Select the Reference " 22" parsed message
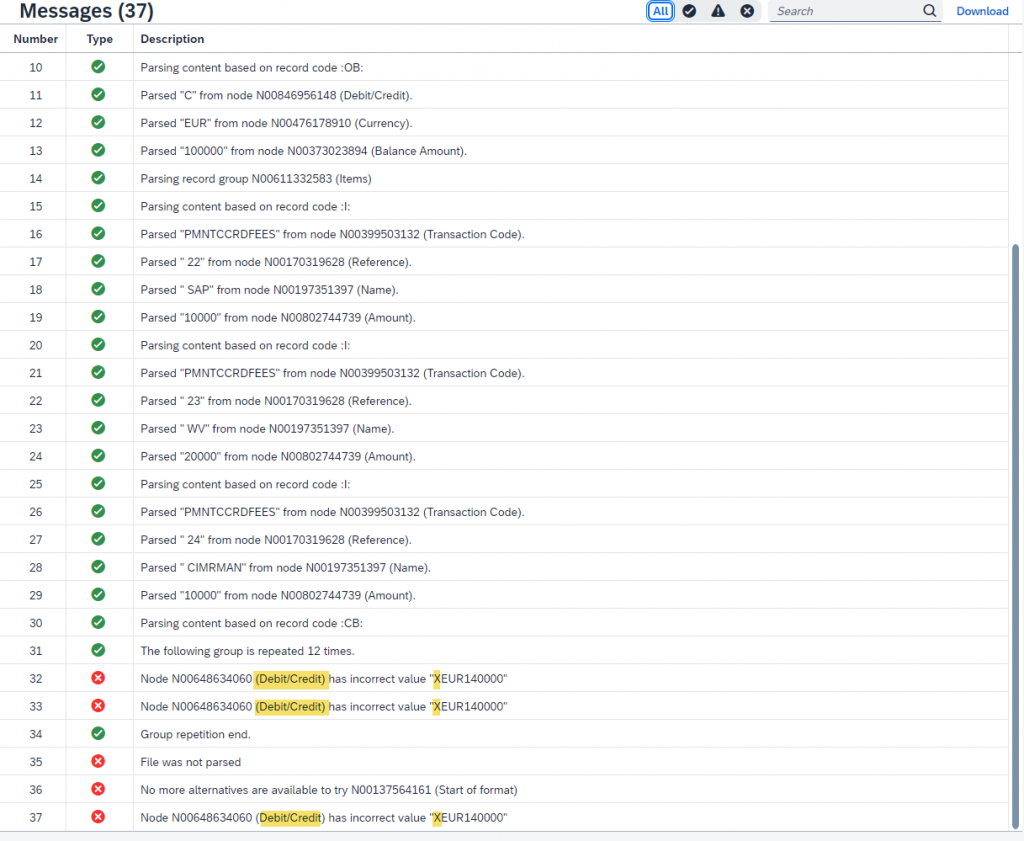Image resolution: width=1024 pixels, height=841 pixels. [276, 262]
